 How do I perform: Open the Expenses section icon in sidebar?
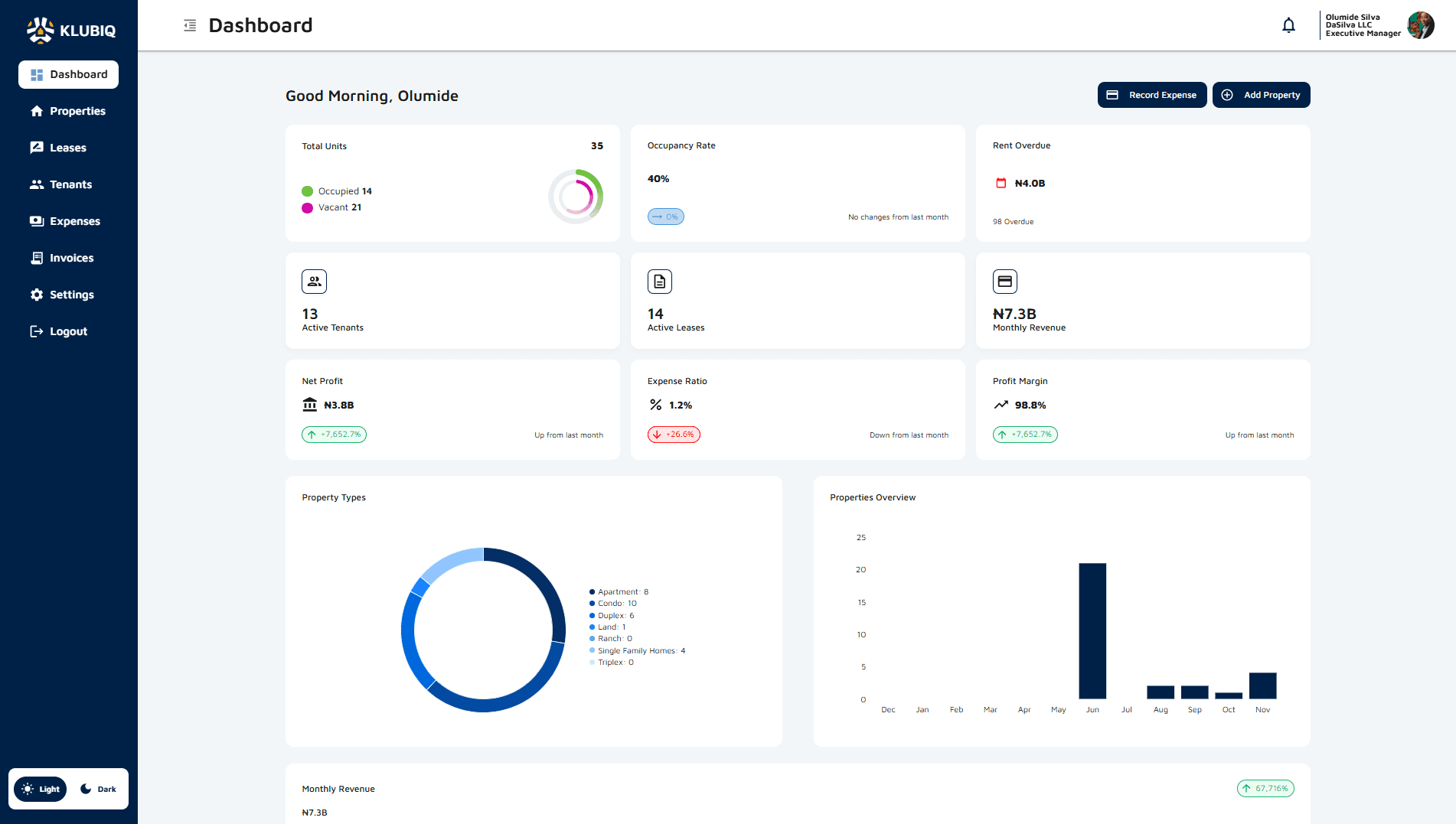(36, 221)
